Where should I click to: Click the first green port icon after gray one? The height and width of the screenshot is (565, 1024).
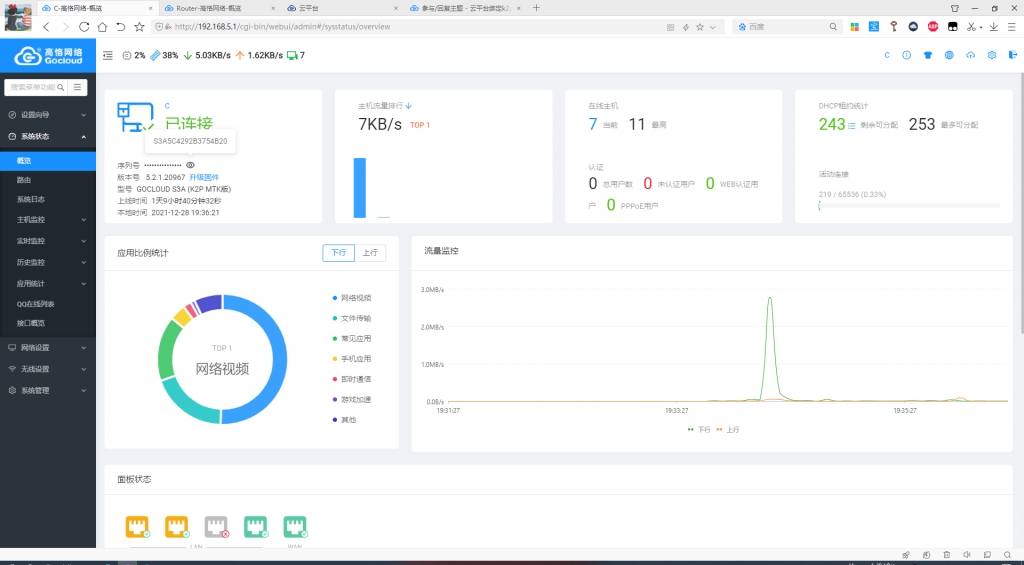pyautogui.click(x=255, y=526)
